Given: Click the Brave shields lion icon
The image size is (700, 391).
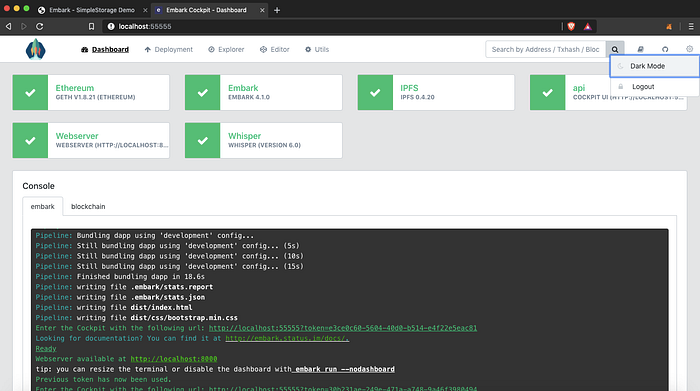Looking at the screenshot, I should pyautogui.click(x=571, y=26).
